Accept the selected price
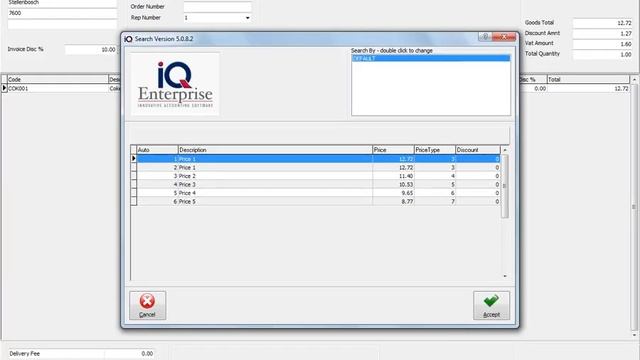Image resolution: width=640 pixels, height=360 pixels. pos(491,305)
